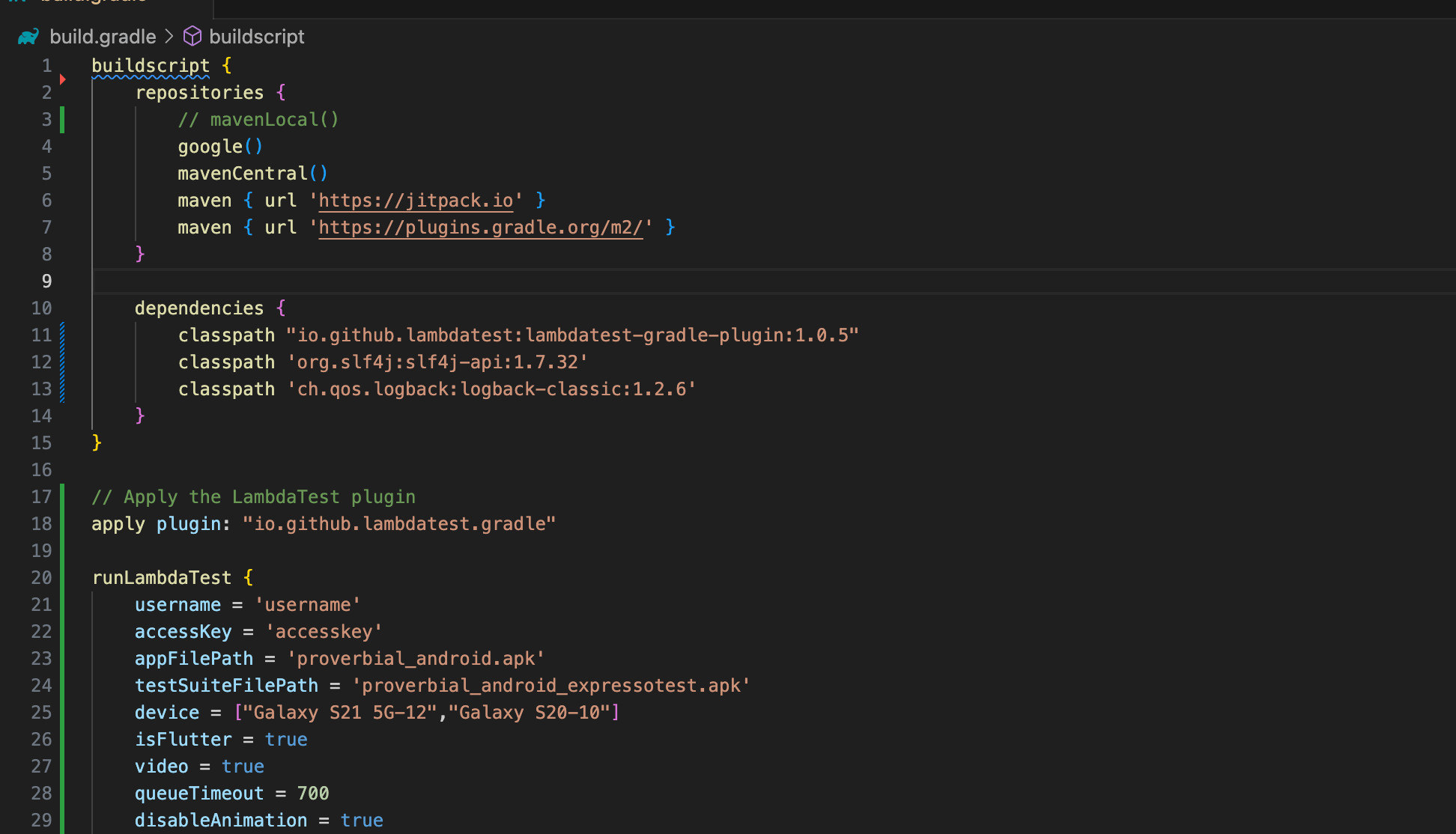This screenshot has width=1456, height=834.
Task: Click the buildscript keyword on line 1
Action: tap(151, 66)
